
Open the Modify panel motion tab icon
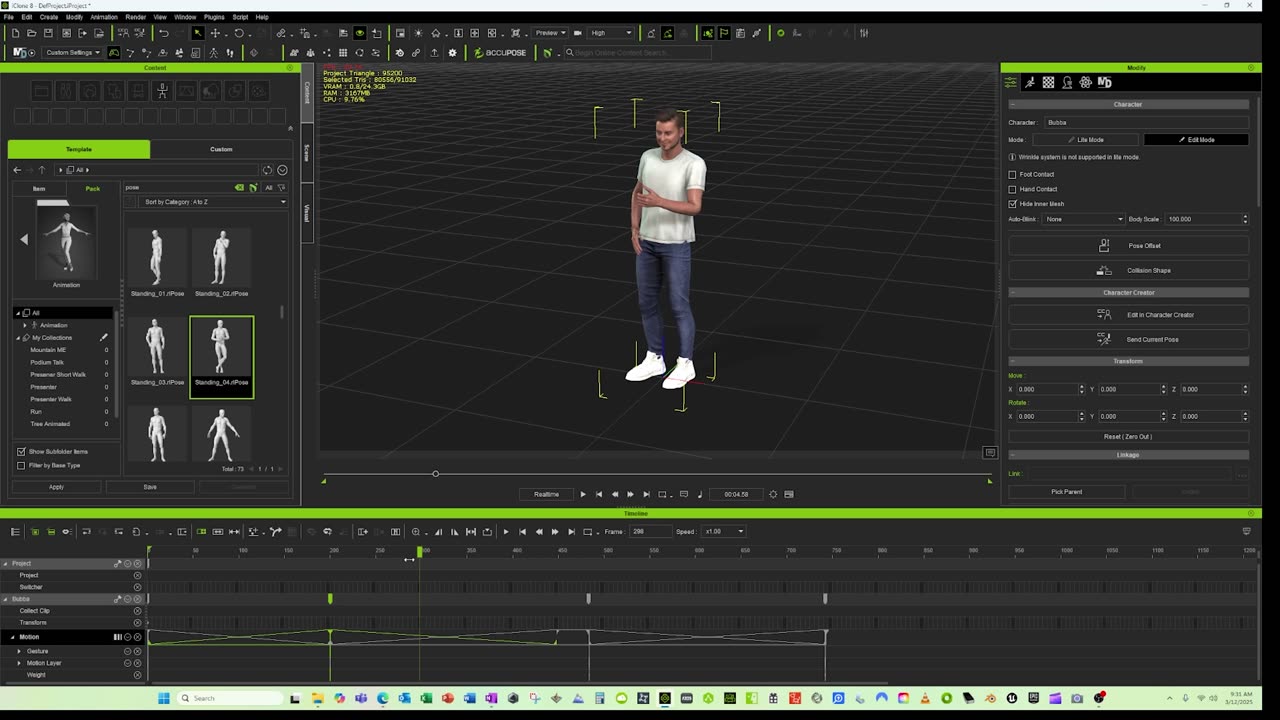tap(1030, 83)
